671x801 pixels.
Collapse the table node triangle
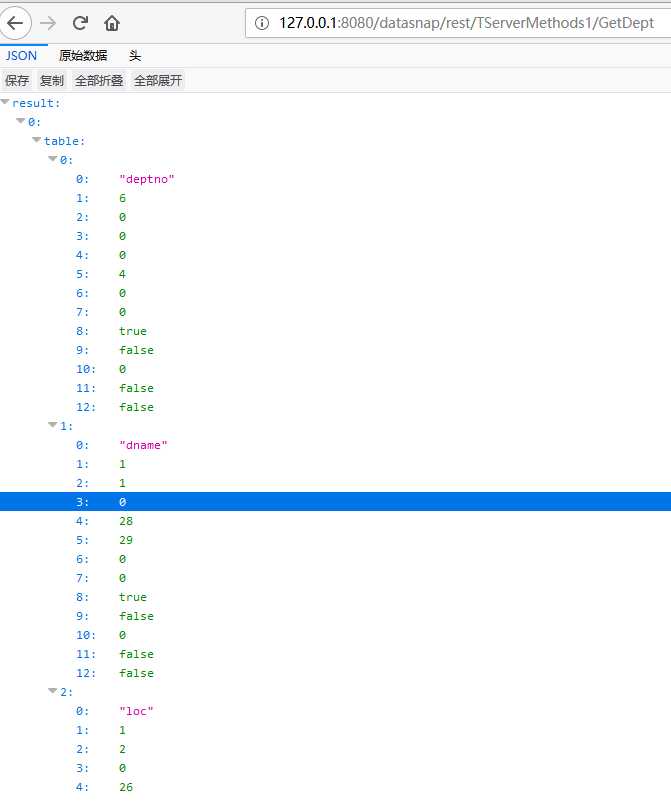click(37, 140)
